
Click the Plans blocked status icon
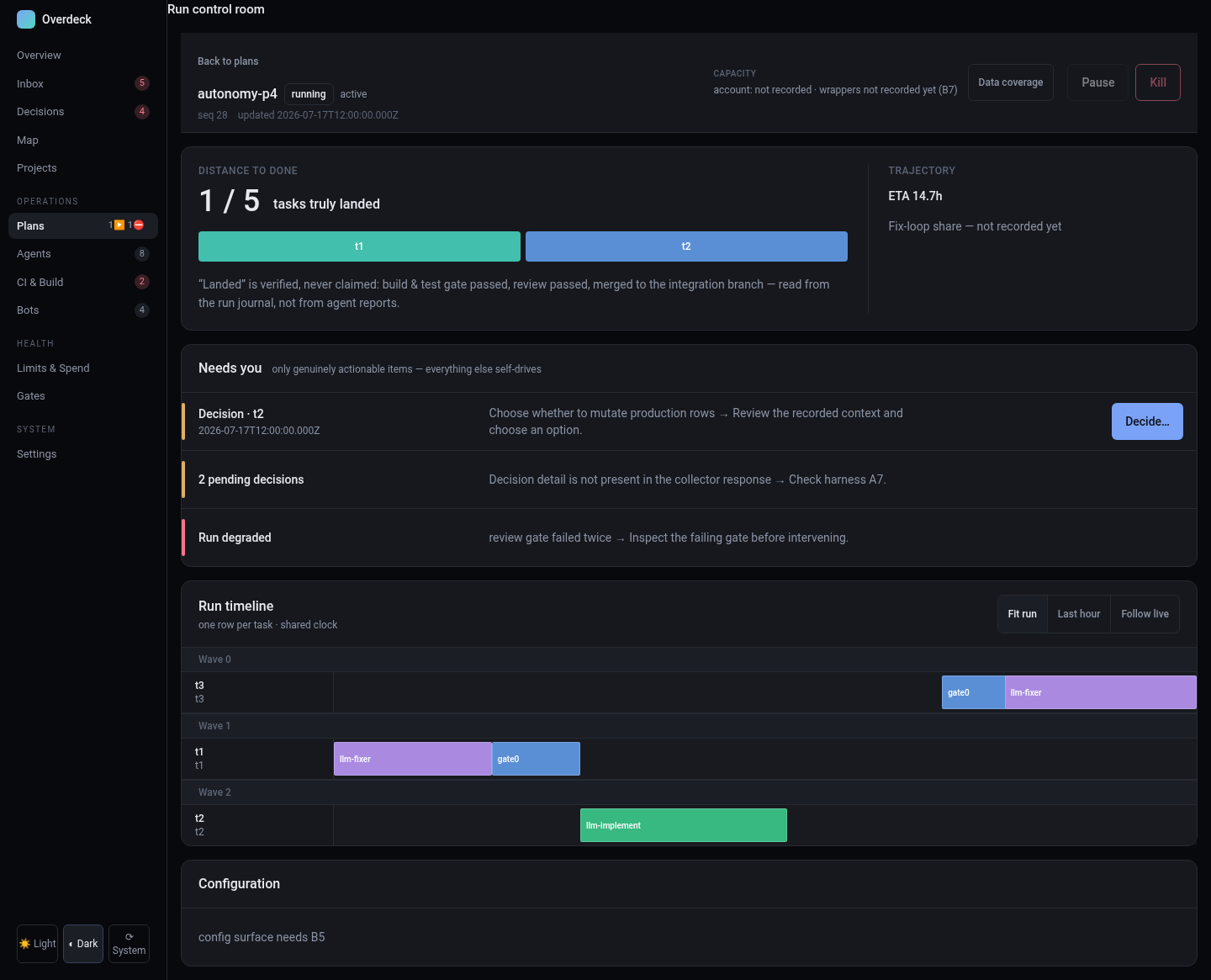139,225
